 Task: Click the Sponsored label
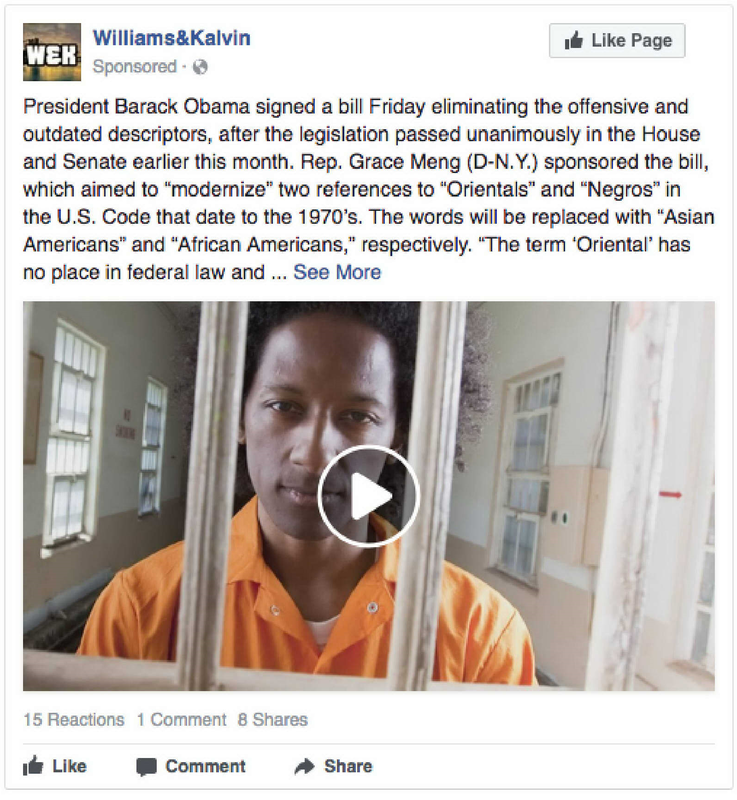pos(135,67)
